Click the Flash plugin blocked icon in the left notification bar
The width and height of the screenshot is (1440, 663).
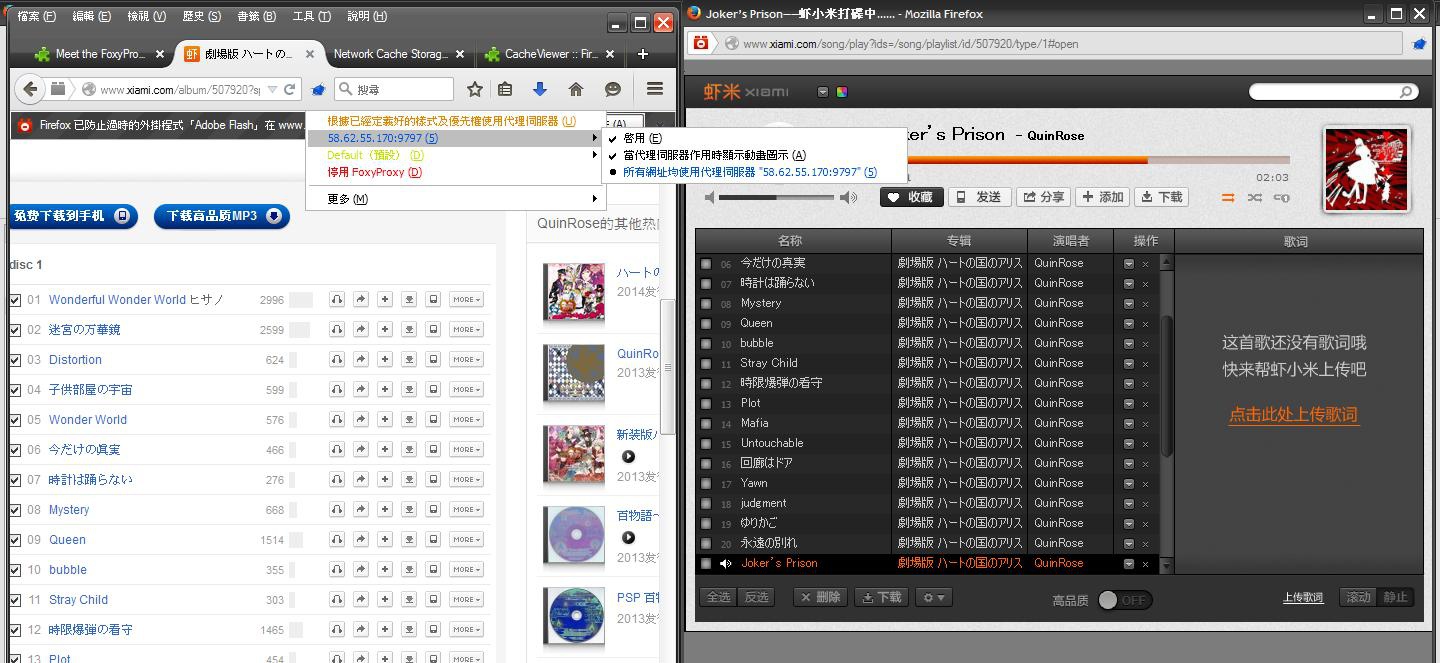[25, 125]
